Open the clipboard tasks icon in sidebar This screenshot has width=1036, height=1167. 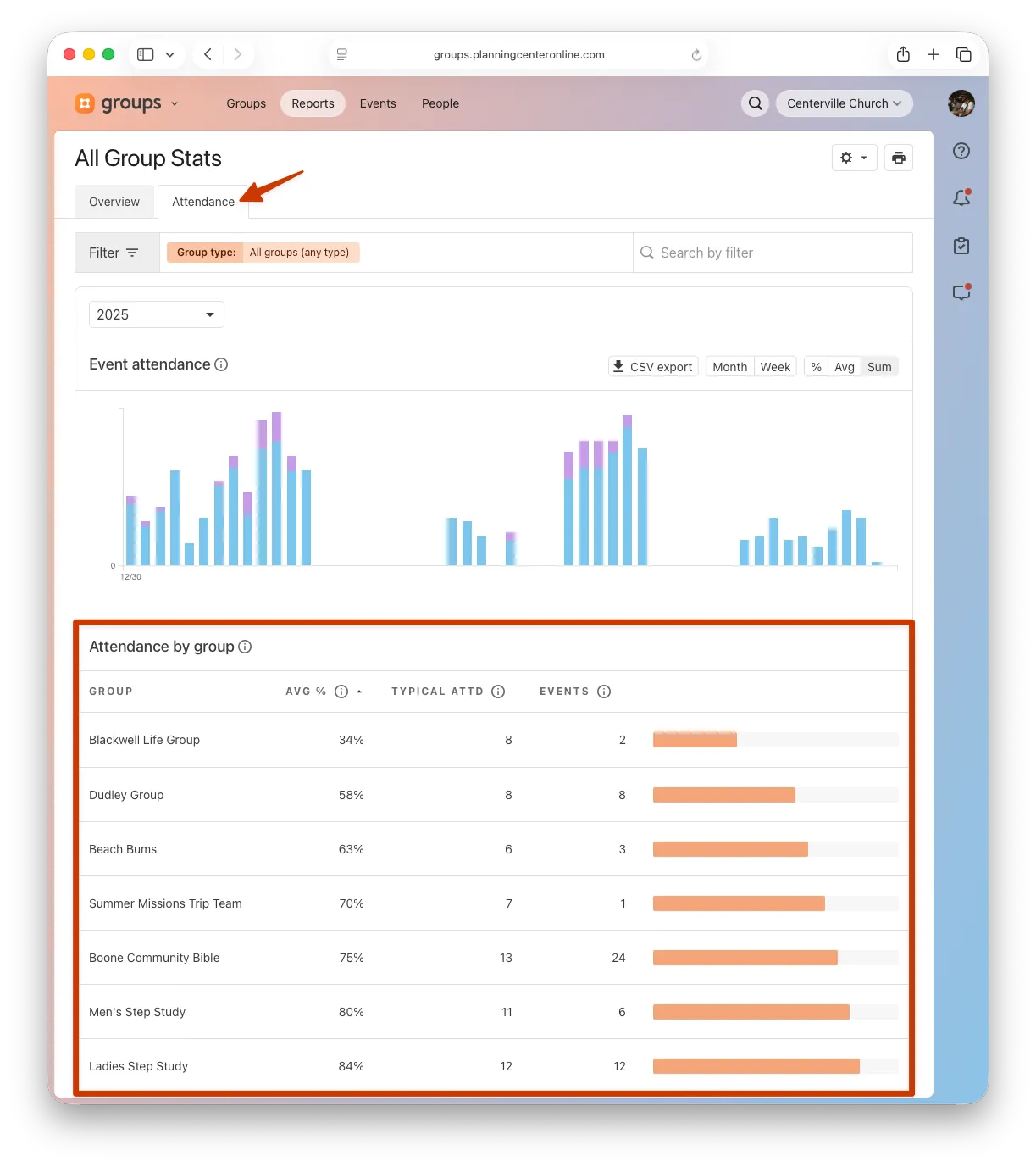[961, 246]
